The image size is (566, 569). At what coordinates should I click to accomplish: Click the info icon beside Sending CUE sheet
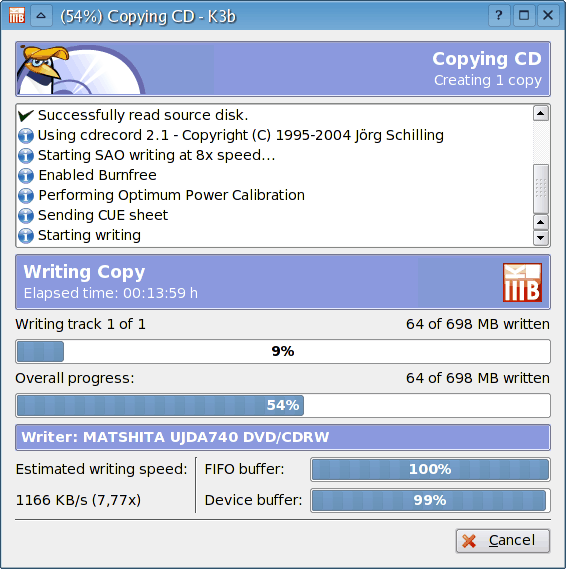[26, 216]
